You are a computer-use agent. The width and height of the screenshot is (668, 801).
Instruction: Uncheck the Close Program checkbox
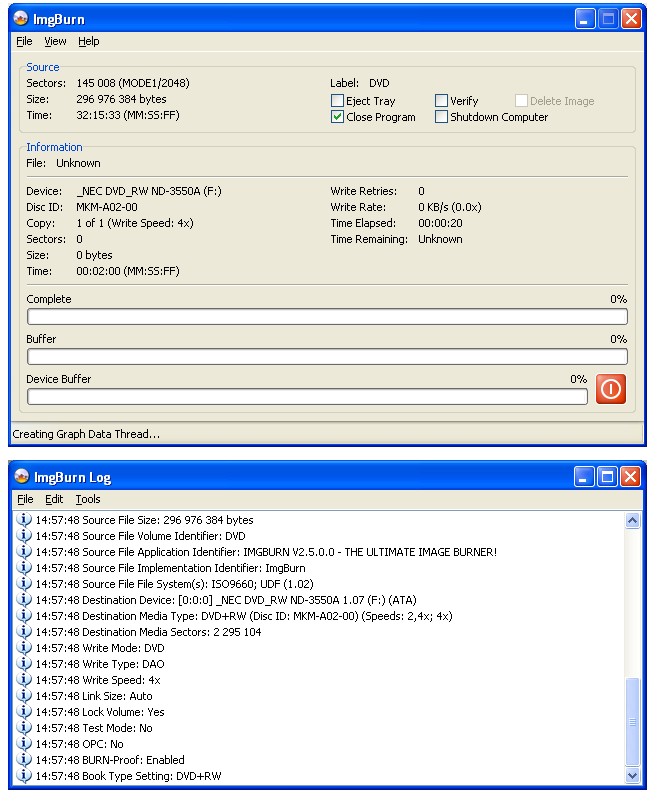pyautogui.click(x=337, y=117)
